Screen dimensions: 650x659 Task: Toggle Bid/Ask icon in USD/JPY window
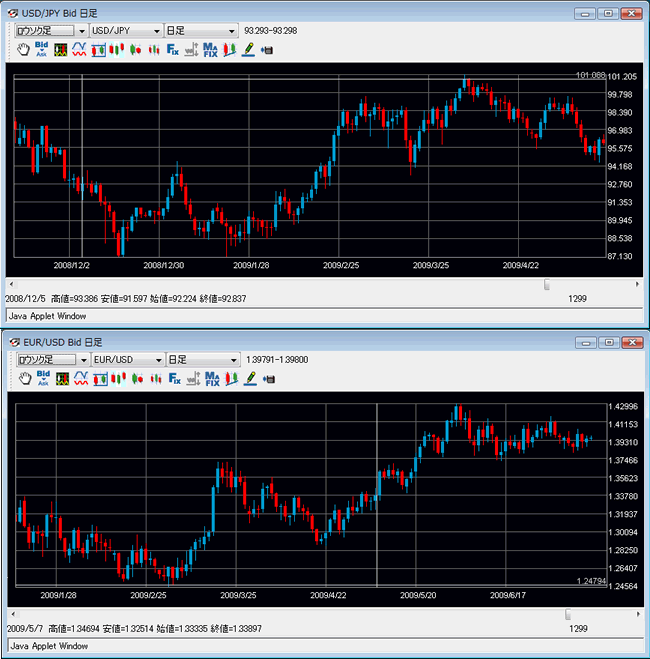[42, 49]
